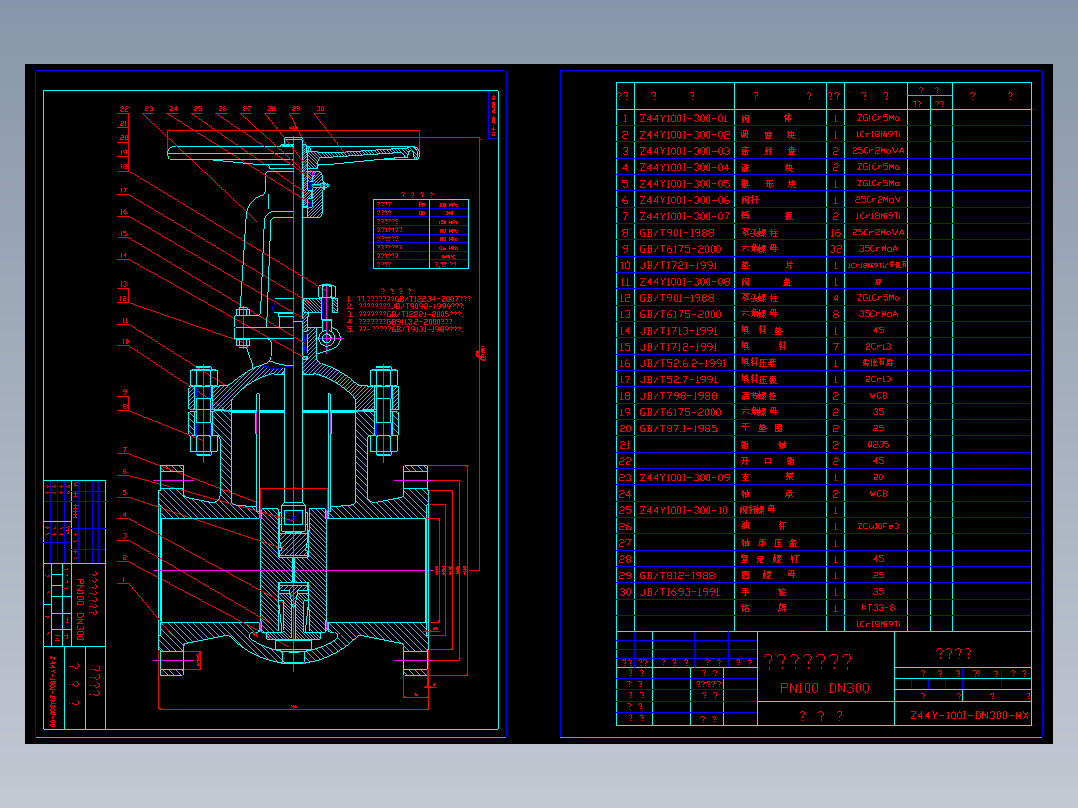This screenshot has height=808, width=1078.
Task: Select the text Z44Y100I-300-10
Action: tap(683, 510)
